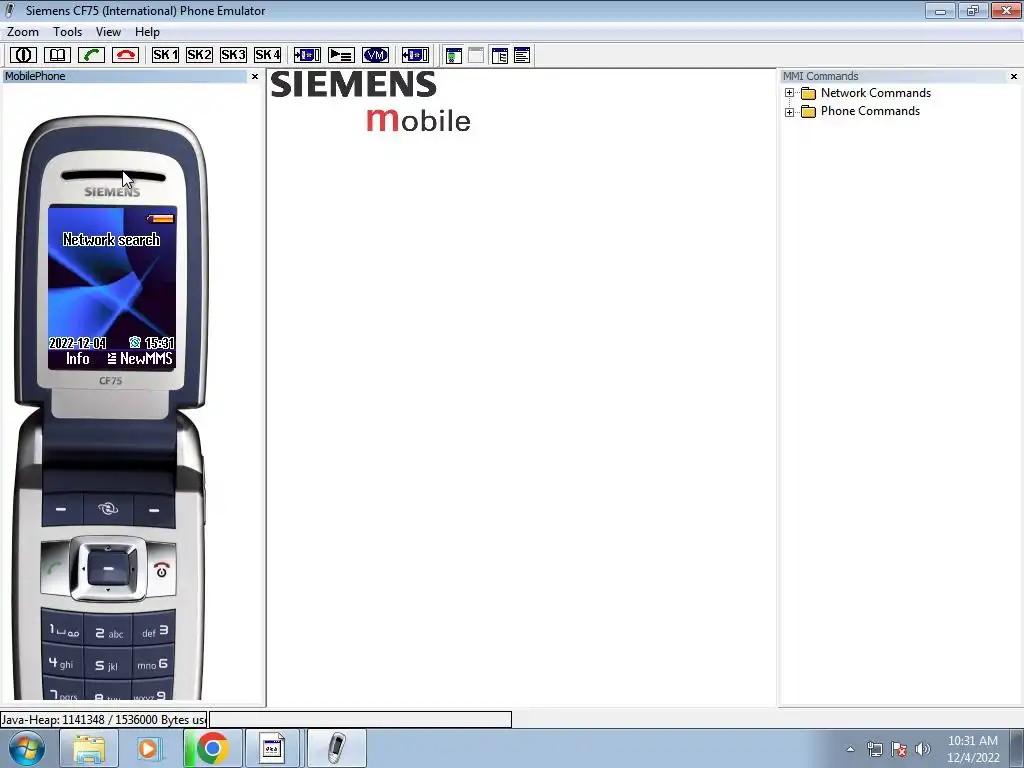Open Google Chrome from the taskbar
The height and width of the screenshot is (768, 1024).
click(212, 748)
